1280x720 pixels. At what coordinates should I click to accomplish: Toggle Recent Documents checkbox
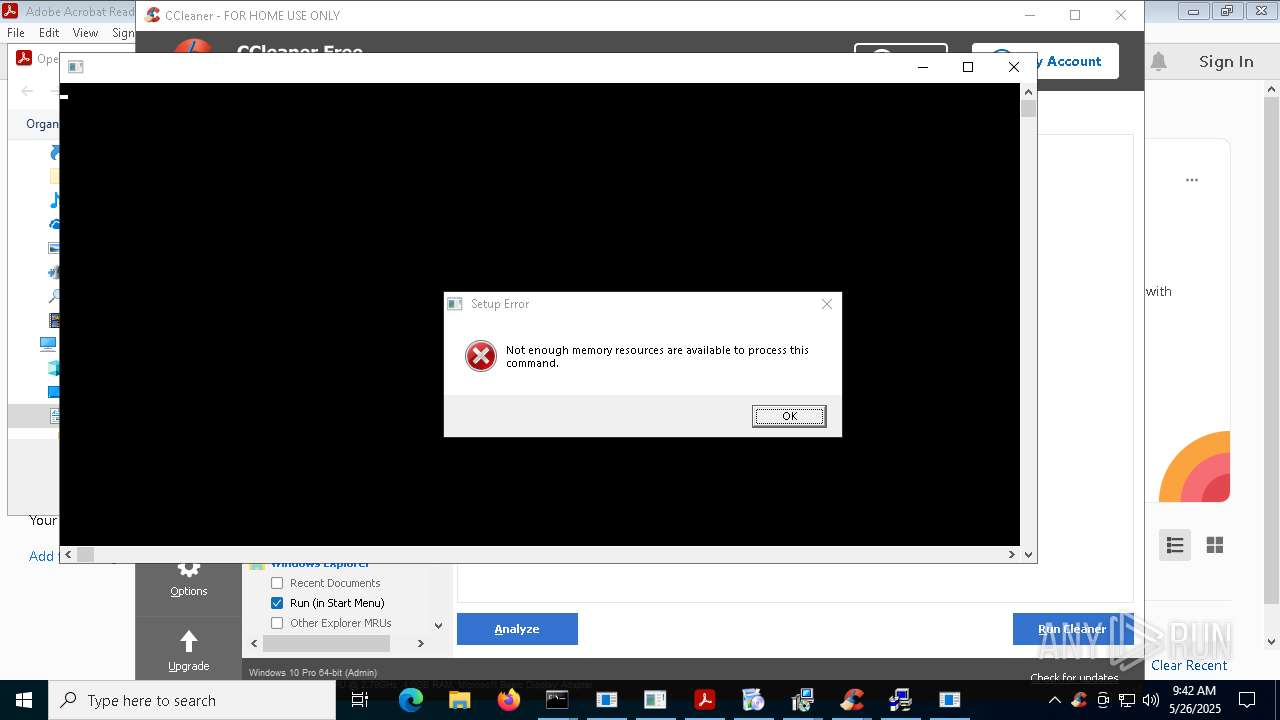point(277,583)
